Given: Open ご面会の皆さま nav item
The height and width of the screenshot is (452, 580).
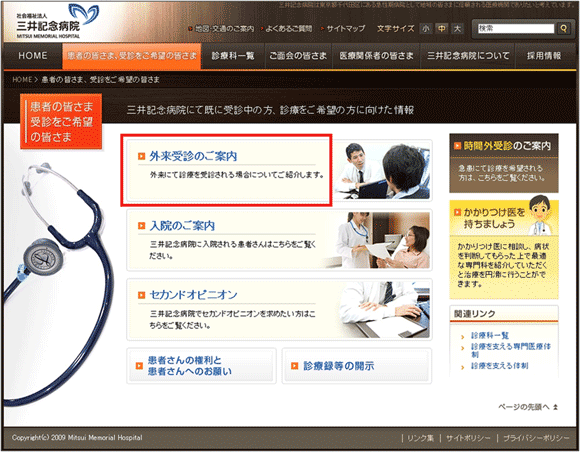Looking at the screenshot, I should [298, 56].
